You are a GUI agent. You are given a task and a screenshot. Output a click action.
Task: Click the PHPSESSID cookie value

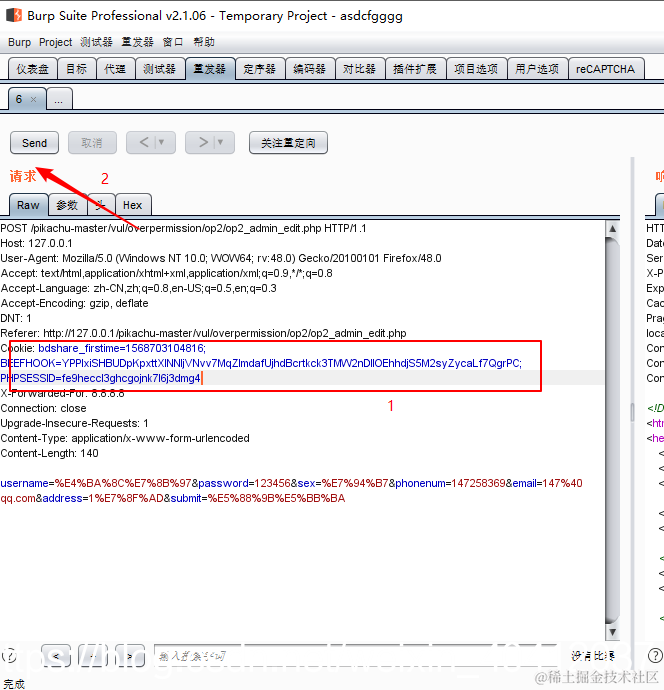pyautogui.click(x=100, y=378)
